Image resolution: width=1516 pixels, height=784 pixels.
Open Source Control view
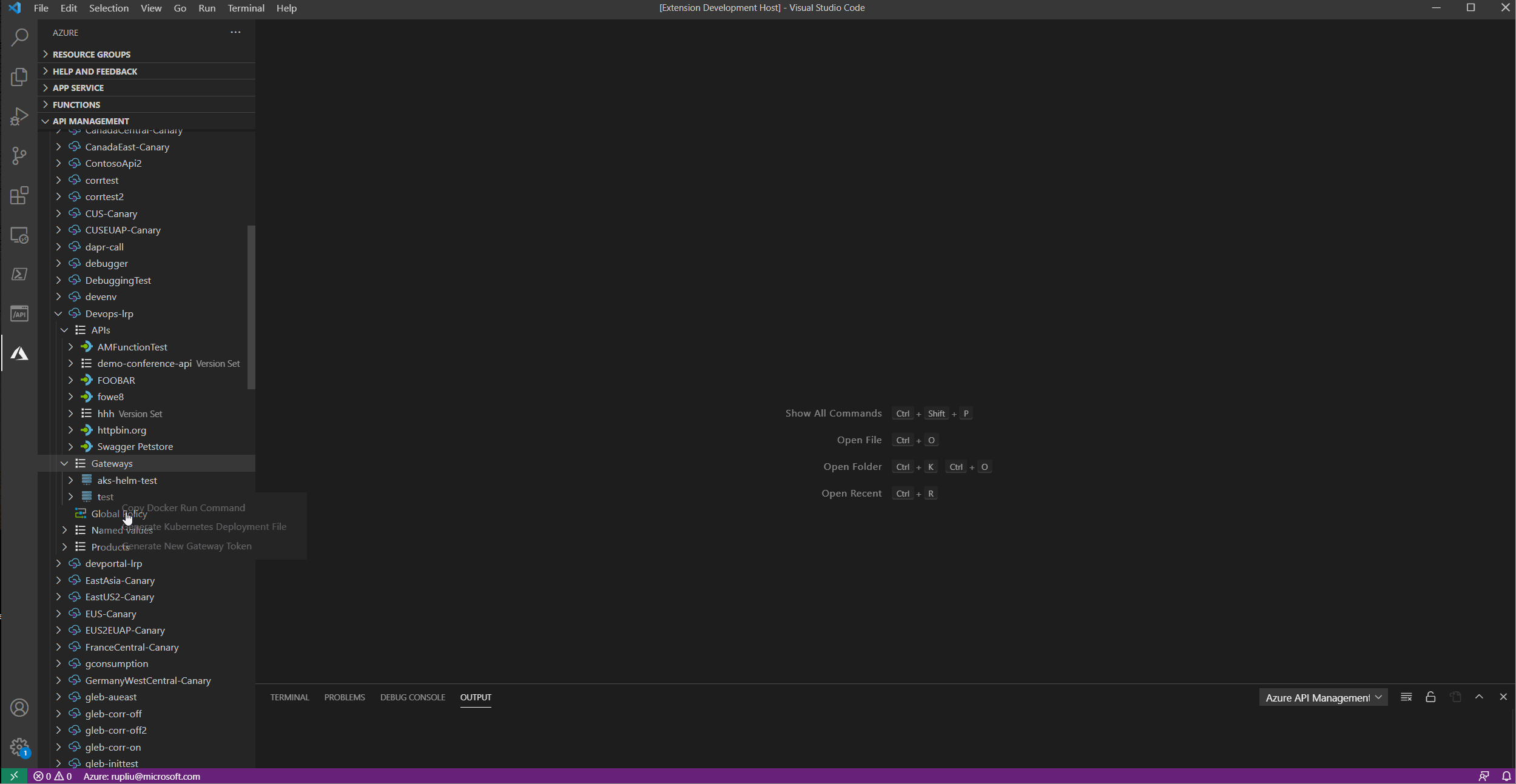click(19, 156)
